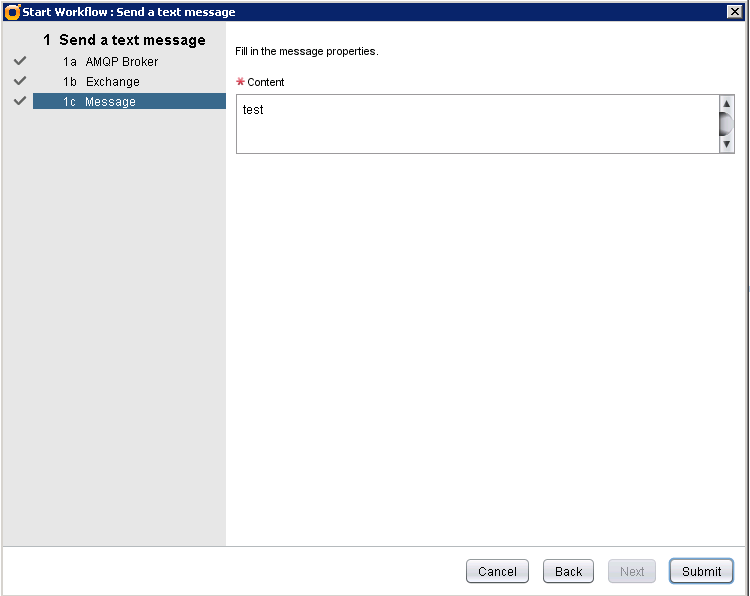This screenshot has width=750, height=596.
Task: Click the Content field label
Action: pyautogui.click(x=266, y=82)
